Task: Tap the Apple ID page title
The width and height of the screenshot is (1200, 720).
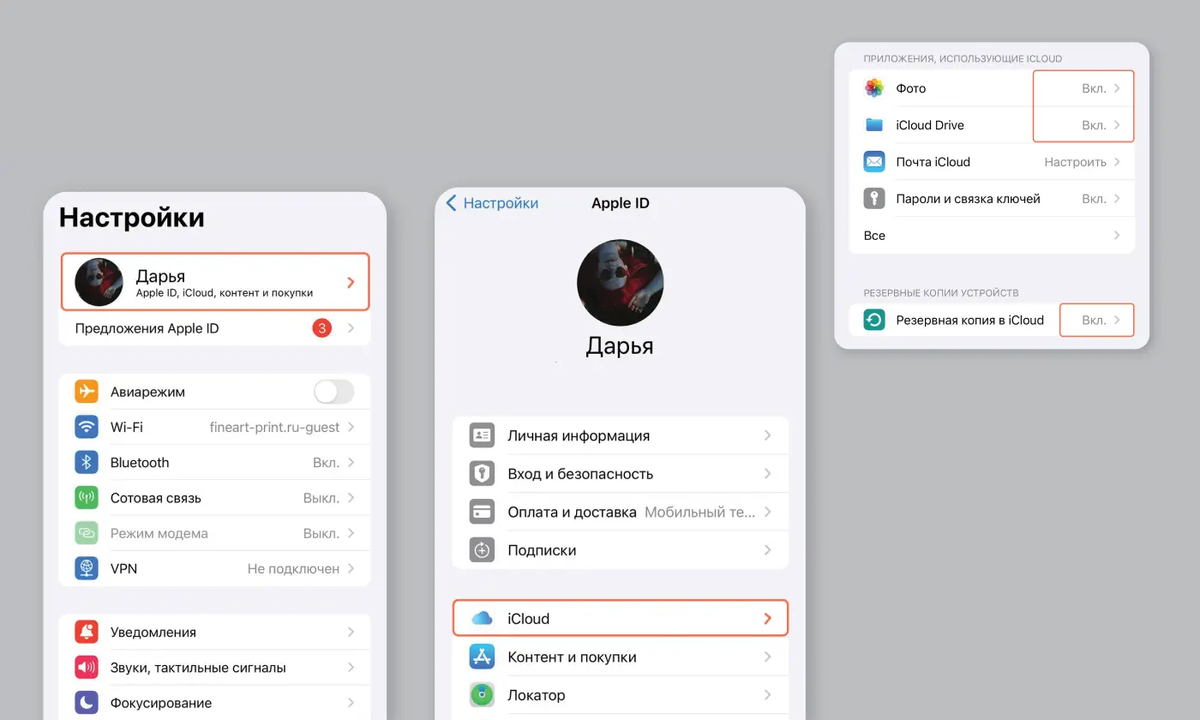Action: coord(620,203)
